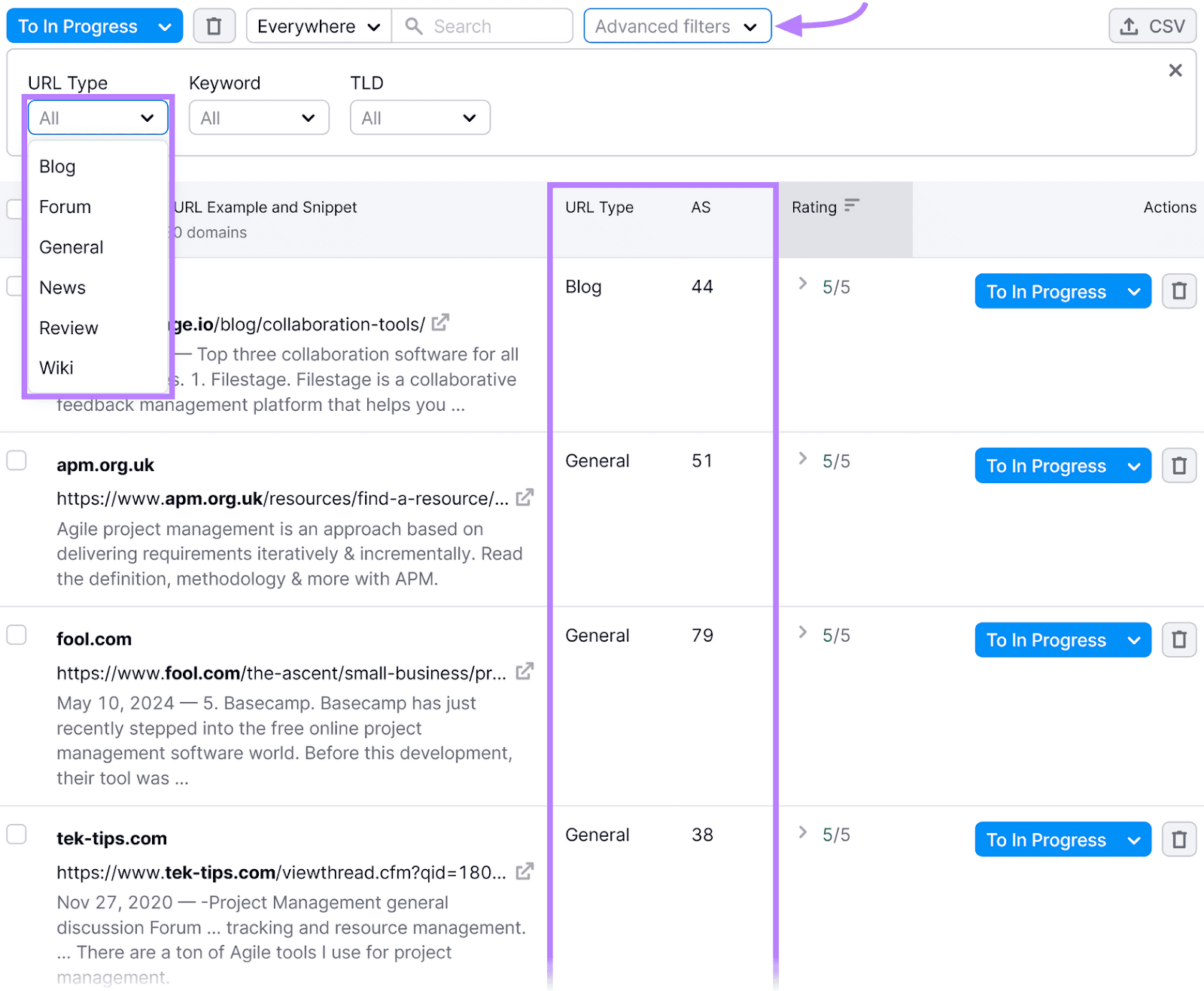Screen dimensions: 1204x991
Task: Click the AS value 44
Action: [x=702, y=287]
